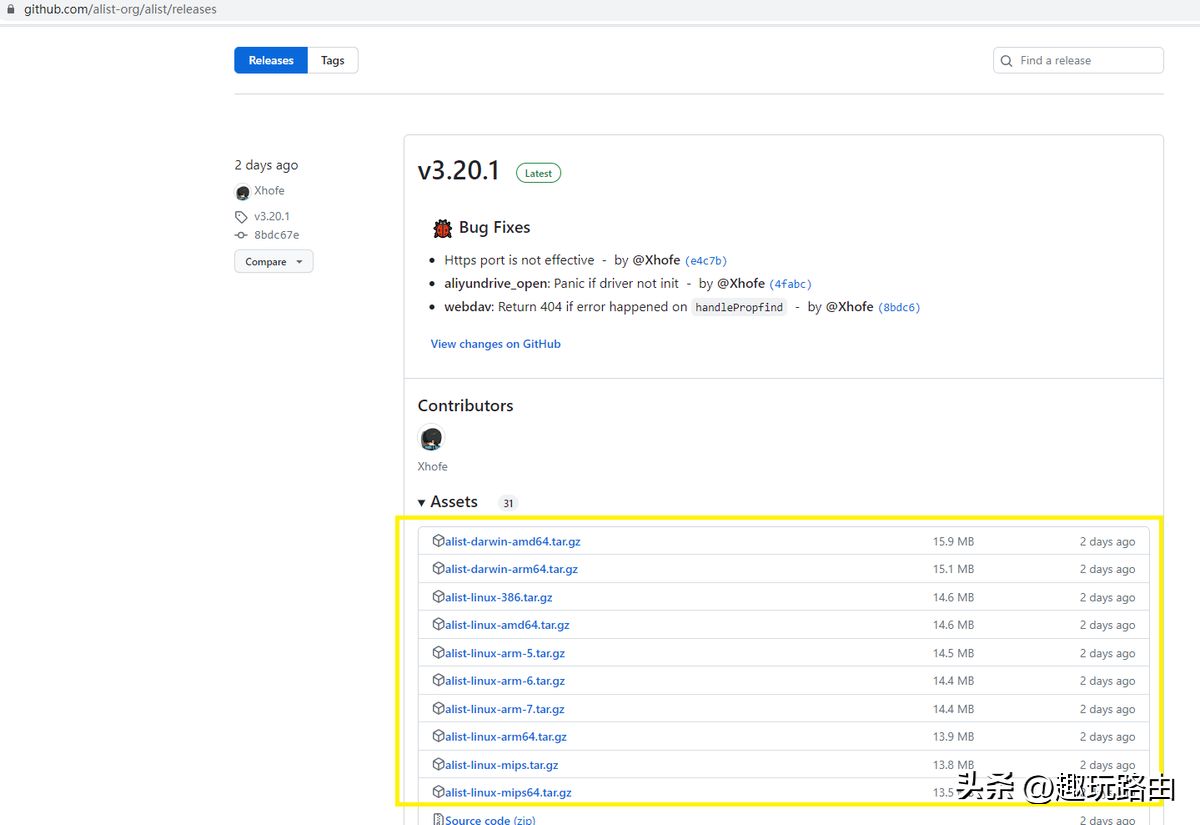Download alist-linux-amd64.tar.gz
Viewport: 1200px width, 825px height.
tap(508, 625)
